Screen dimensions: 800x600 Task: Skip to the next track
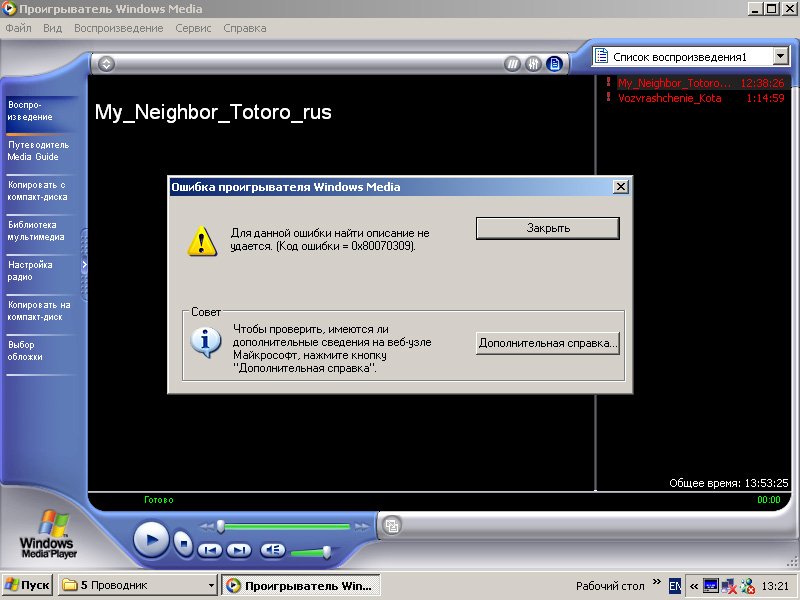click(239, 550)
